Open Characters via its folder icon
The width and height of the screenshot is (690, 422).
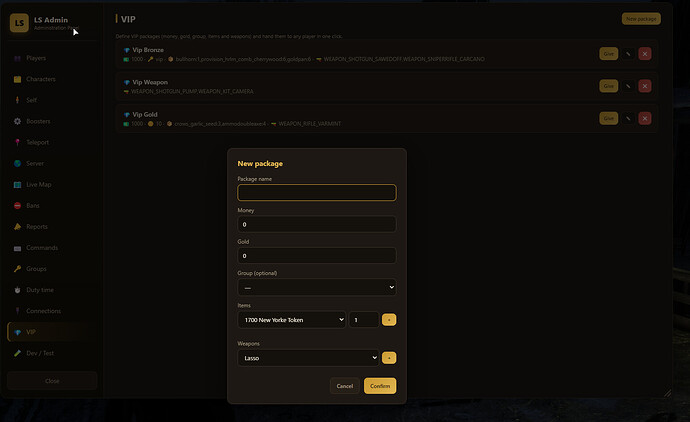tap(17, 79)
